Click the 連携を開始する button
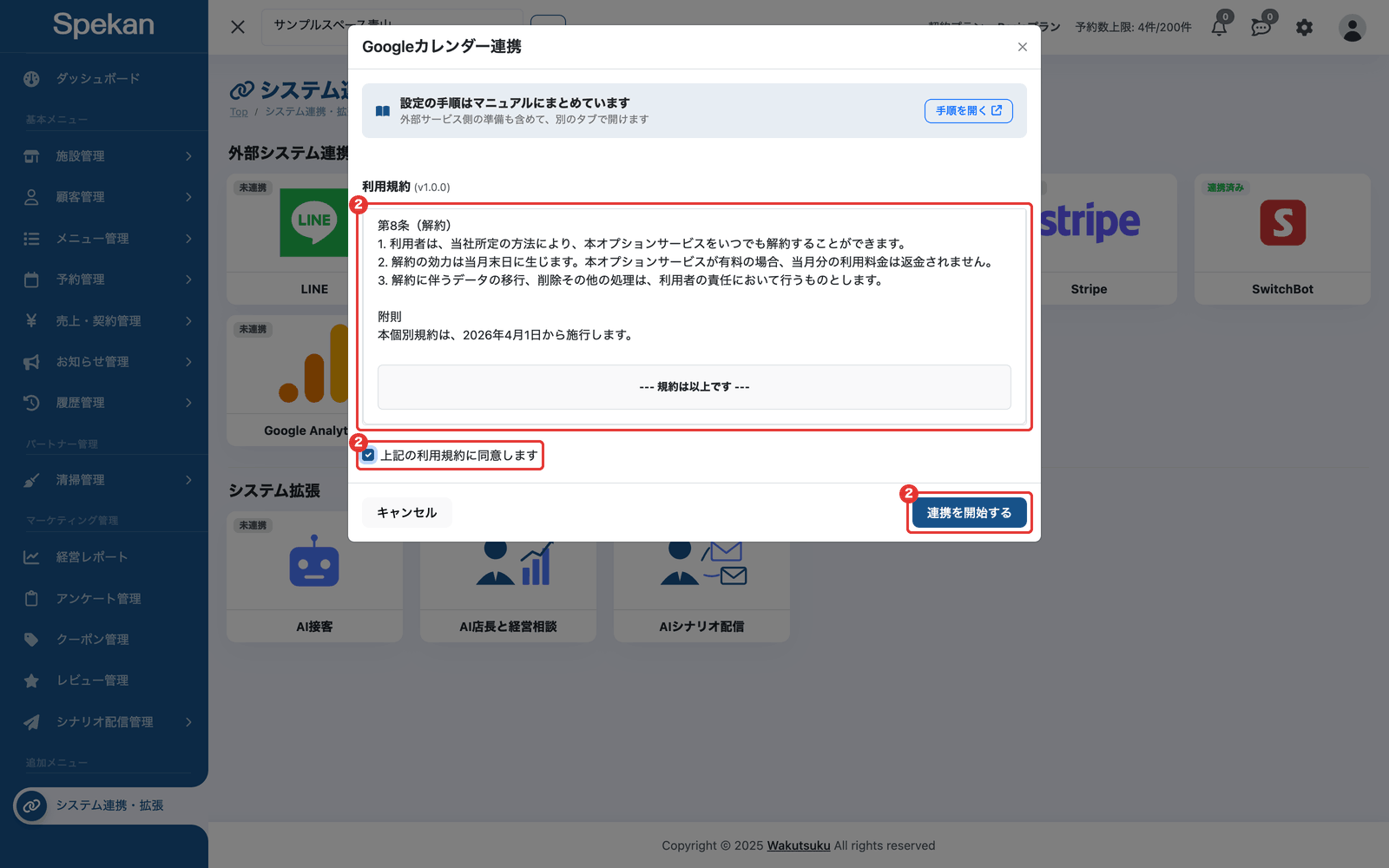 click(969, 513)
